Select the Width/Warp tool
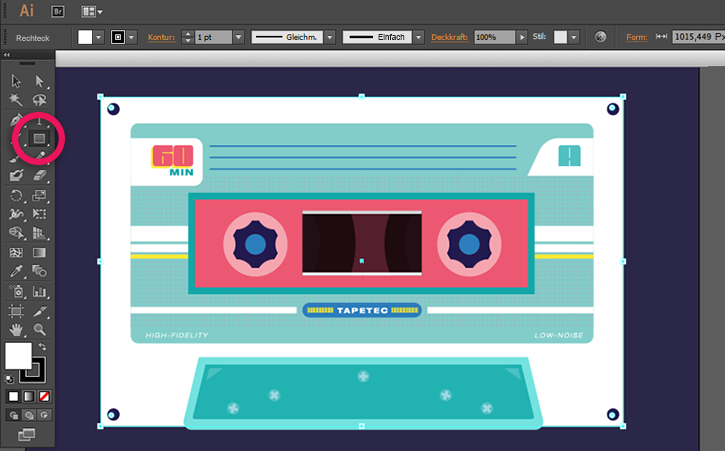This screenshot has width=725, height=451. point(16,214)
